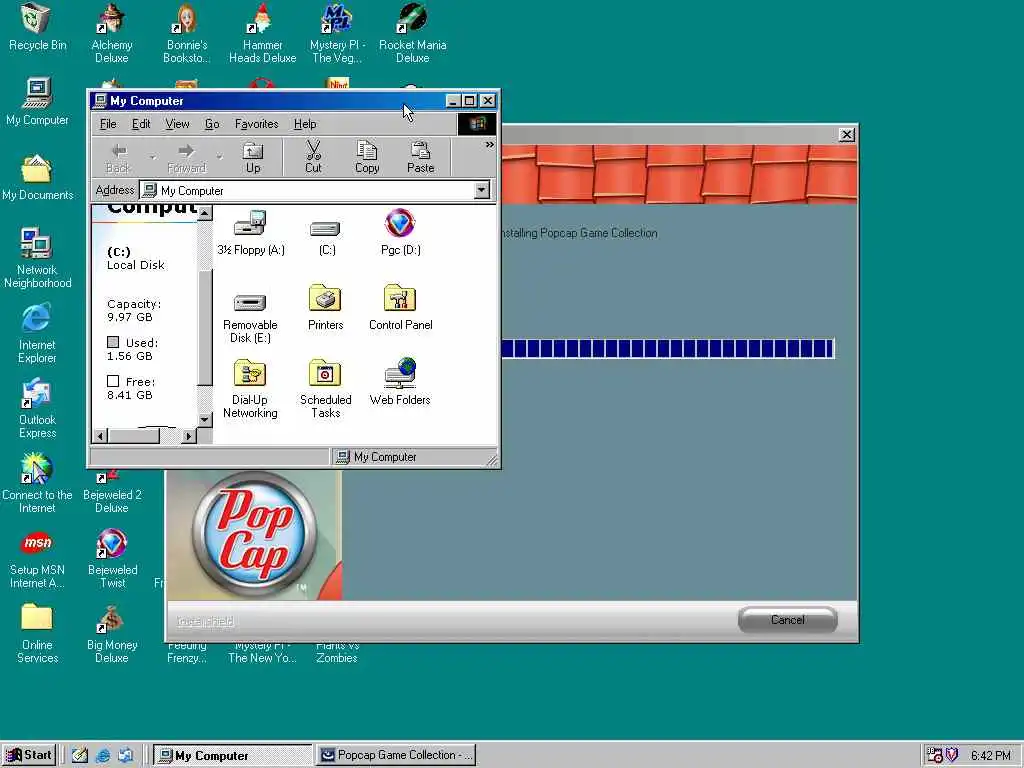Open the Printers folder
This screenshot has height=768, width=1024.
[325, 306]
